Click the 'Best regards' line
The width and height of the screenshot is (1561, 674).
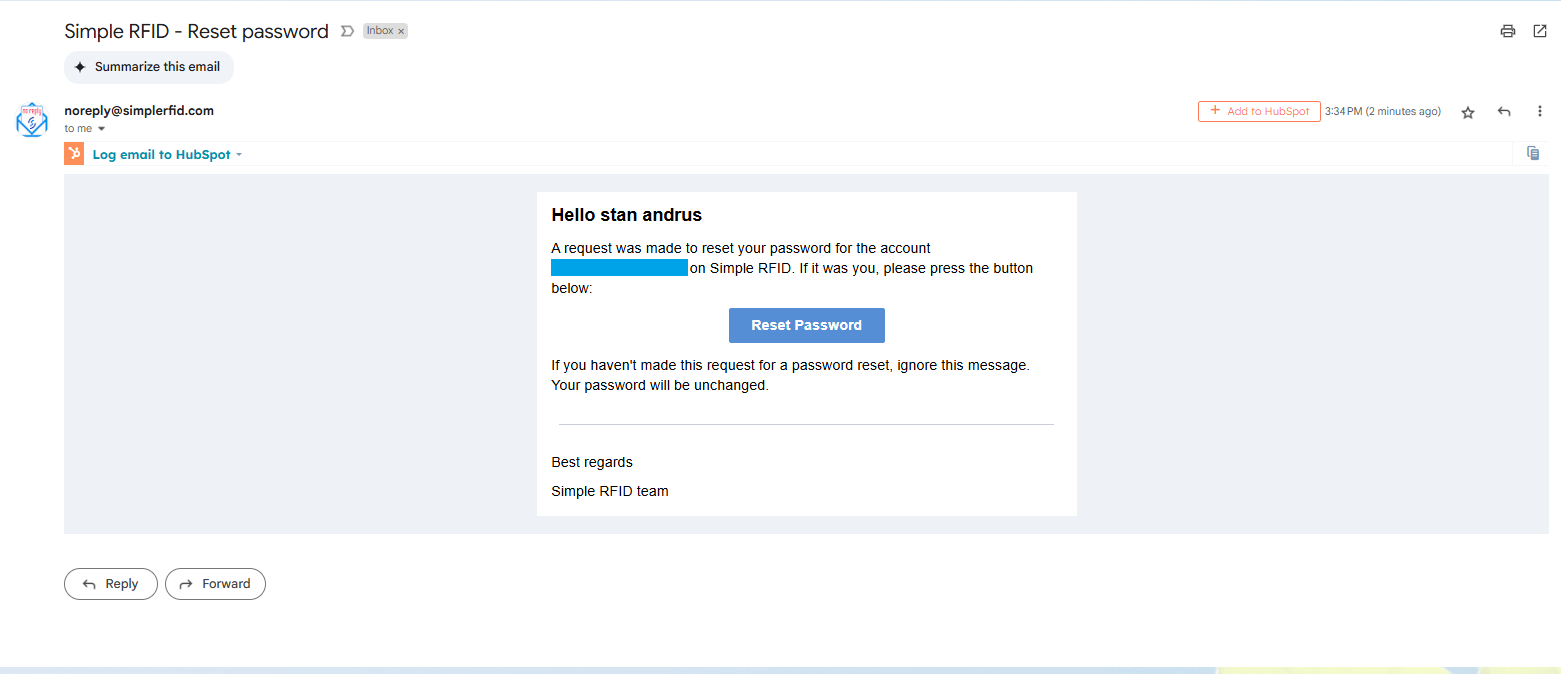(592, 462)
